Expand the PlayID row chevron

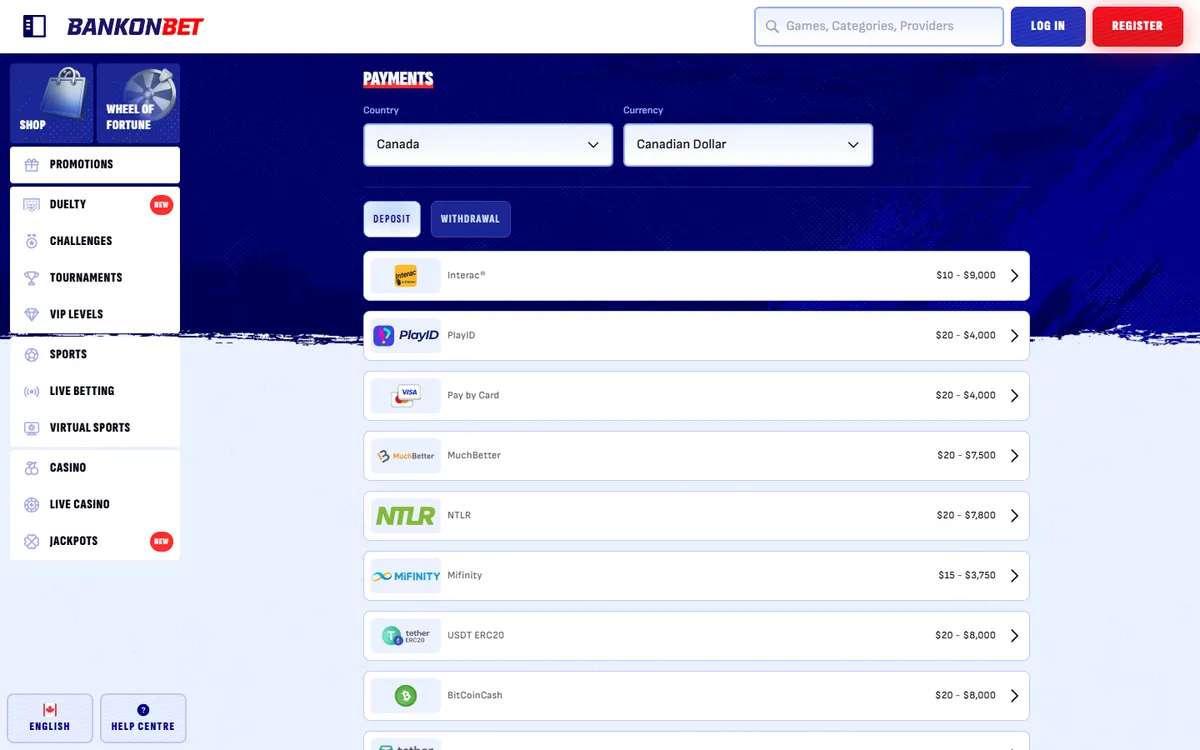[1014, 336]
